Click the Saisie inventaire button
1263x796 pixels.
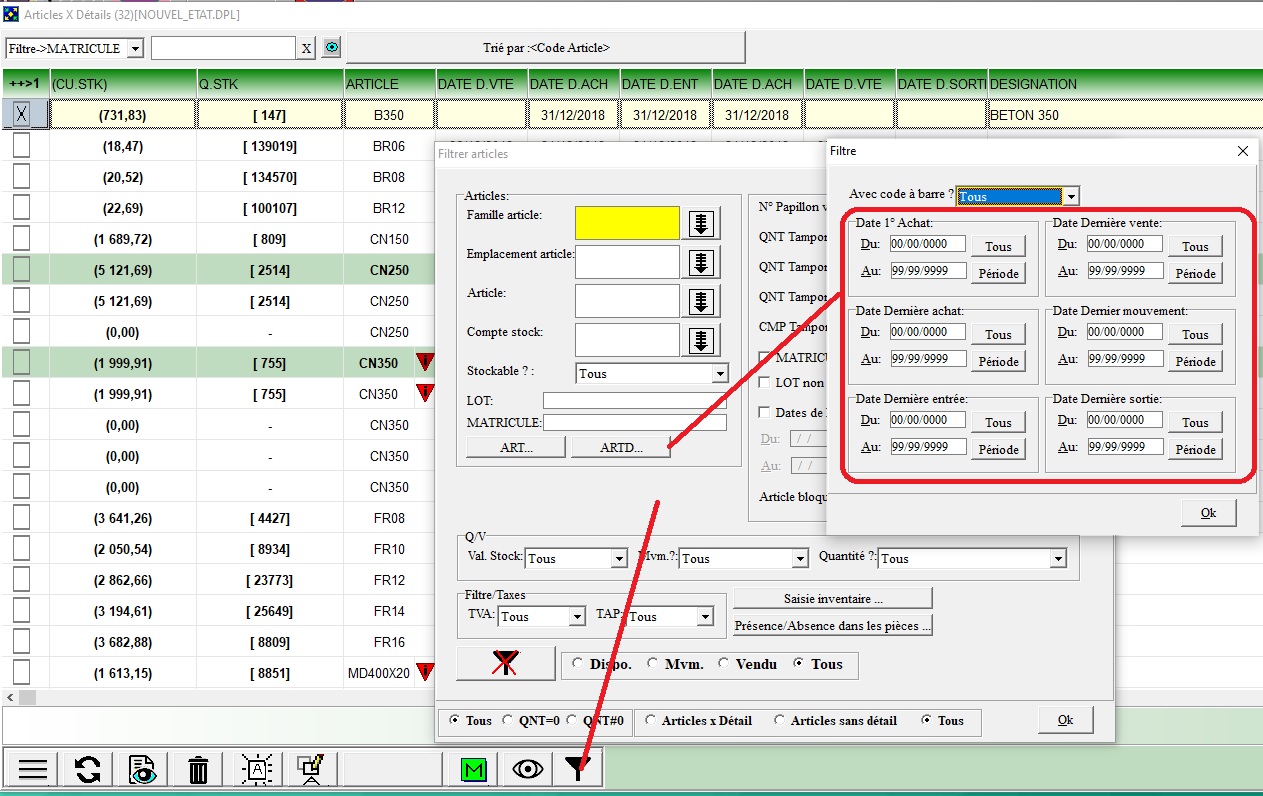(x=833, y=598)
